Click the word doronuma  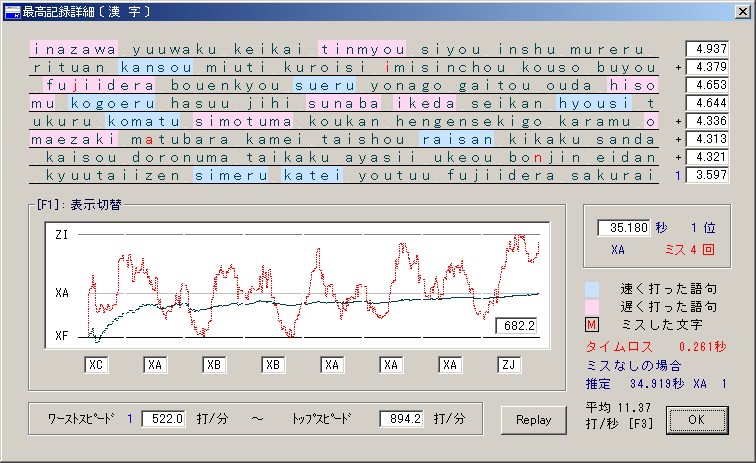coord(180,157)
